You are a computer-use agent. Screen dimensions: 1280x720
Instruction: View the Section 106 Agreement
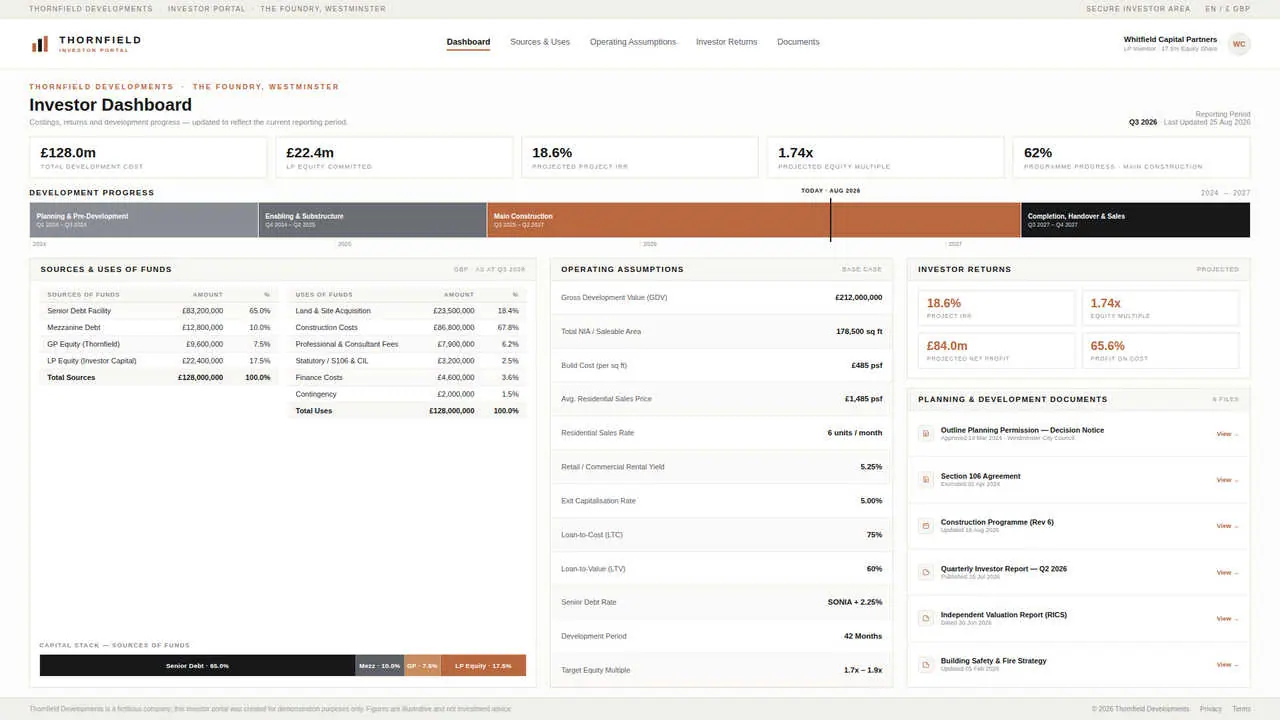(1227, 480)
